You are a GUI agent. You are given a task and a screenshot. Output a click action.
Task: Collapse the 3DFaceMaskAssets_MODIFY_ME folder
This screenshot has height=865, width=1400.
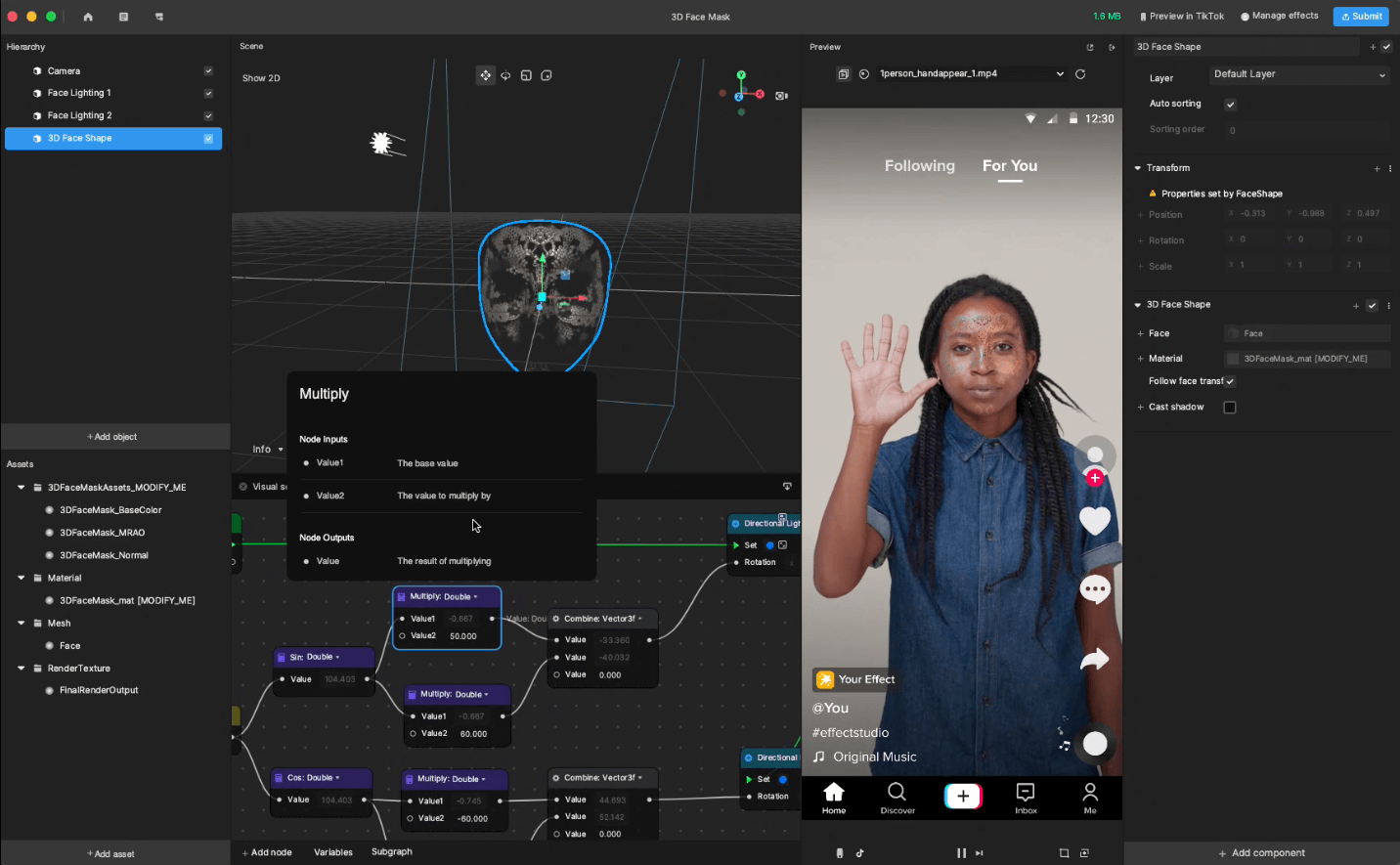pyautogui.click(x=22, y=488)
